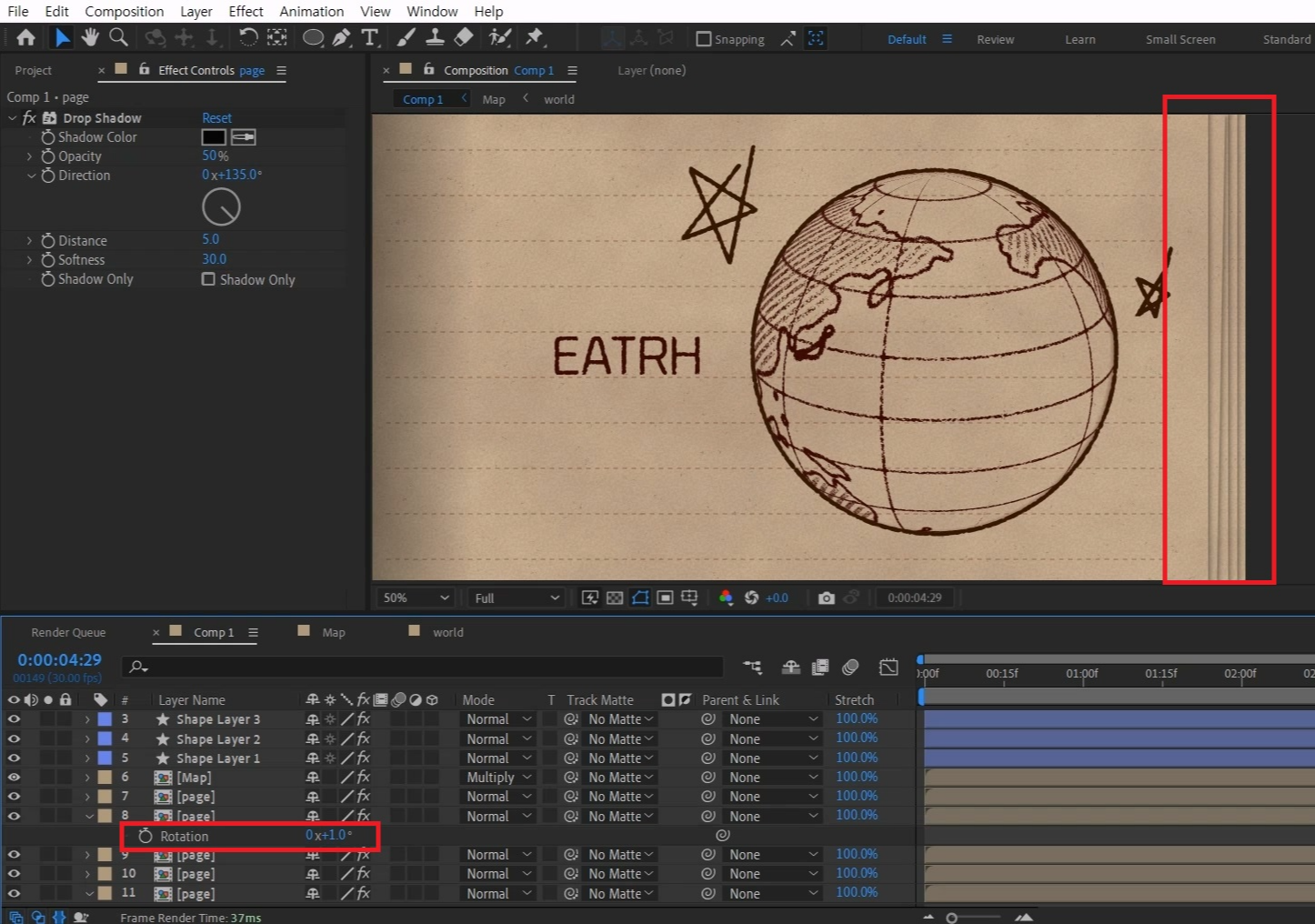Switch to the world timeline tab

[x=447, y=632]
